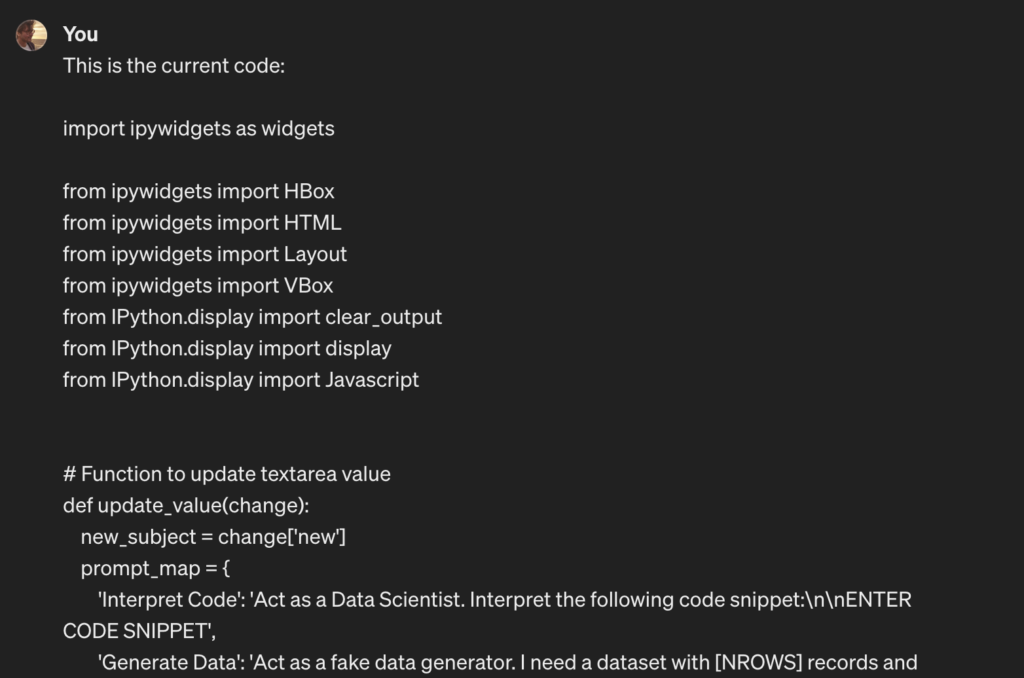The width and height of the screenshot is (1024, 678).
Task: Click the "# Function to update textarea value" comment
Action: click(226, 474)
